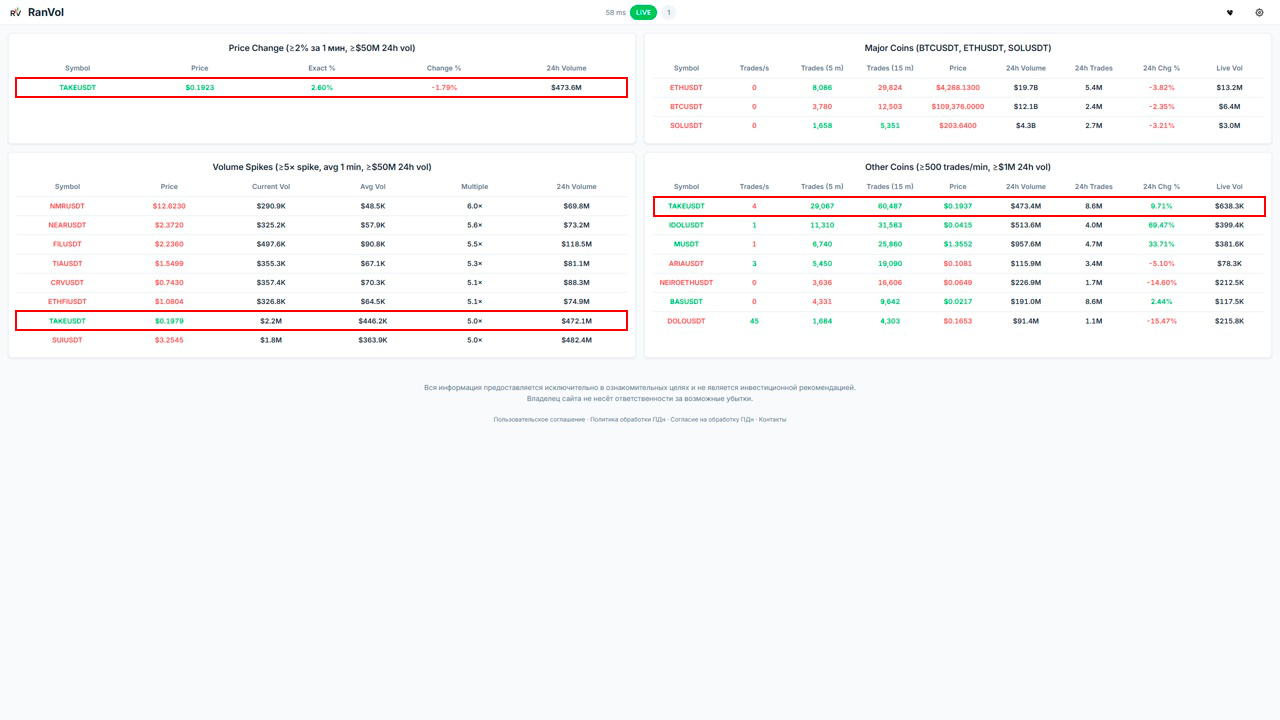Select ETHUSDT symbol in Major Coins
Image resolution: width=1280 pixels, height=720 pixels.
pos(686,88)
